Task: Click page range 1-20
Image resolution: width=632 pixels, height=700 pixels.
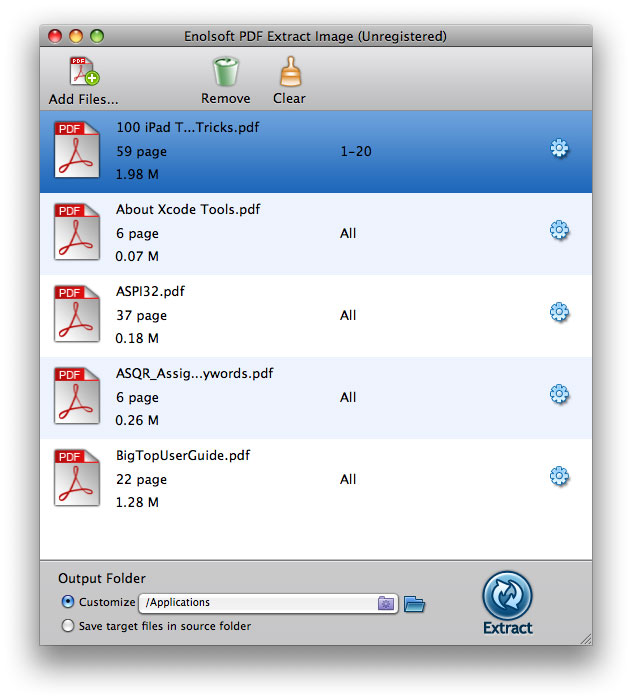Action: tap(356, 151)
